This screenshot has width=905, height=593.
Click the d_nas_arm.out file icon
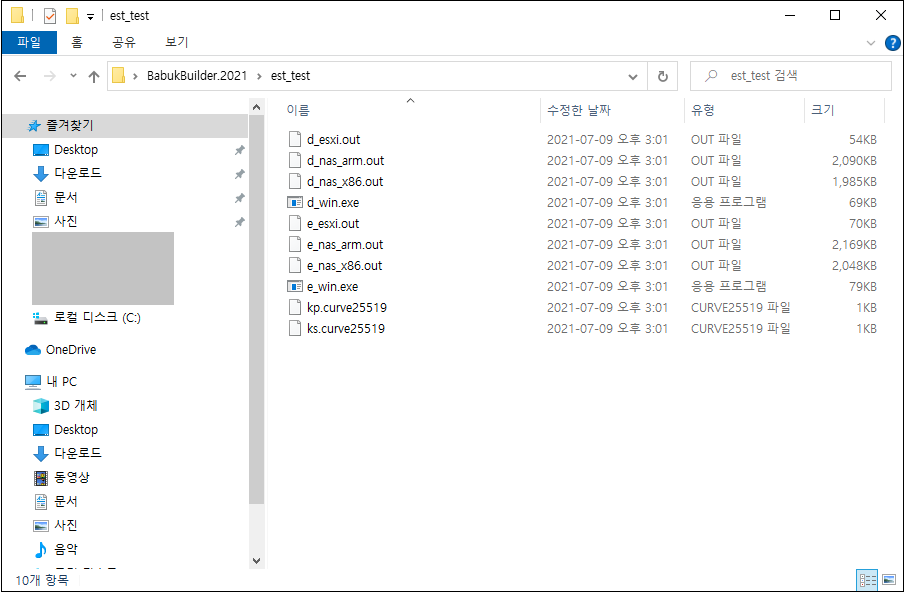tap(295, 160)
